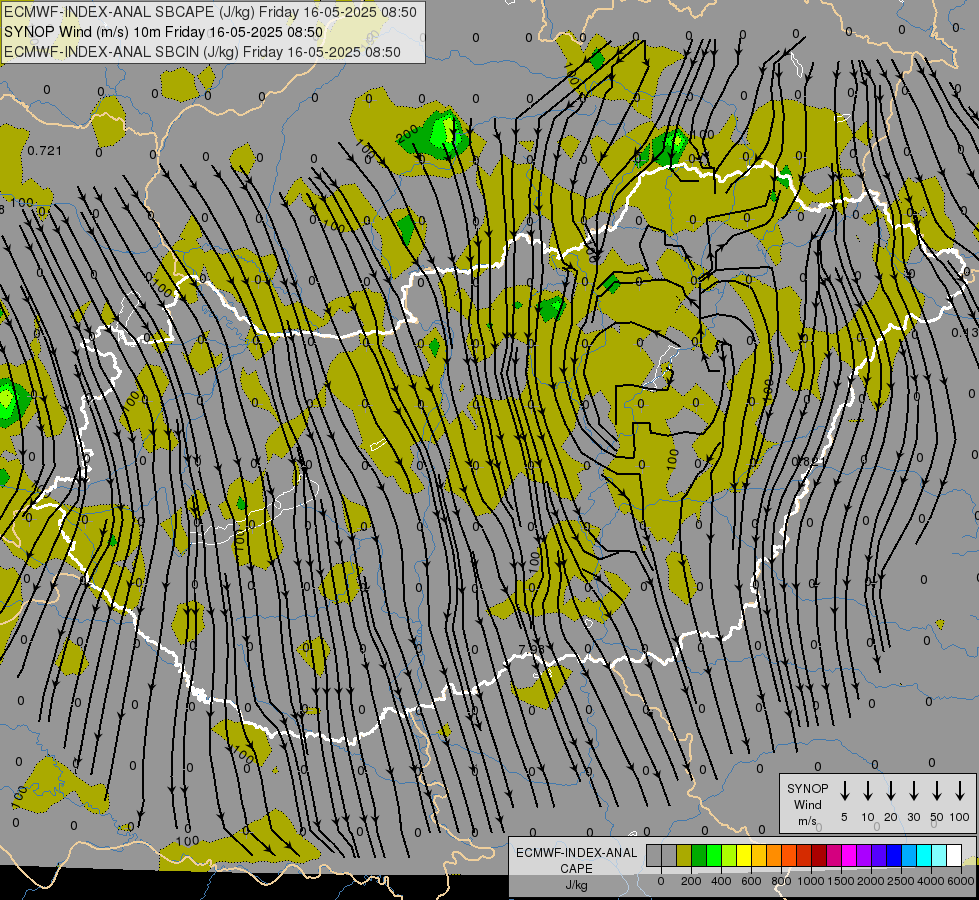This screenshot has height=900, width=979.
Task: Pick the sky blue swatch after 2500
Action: (910, 855)
